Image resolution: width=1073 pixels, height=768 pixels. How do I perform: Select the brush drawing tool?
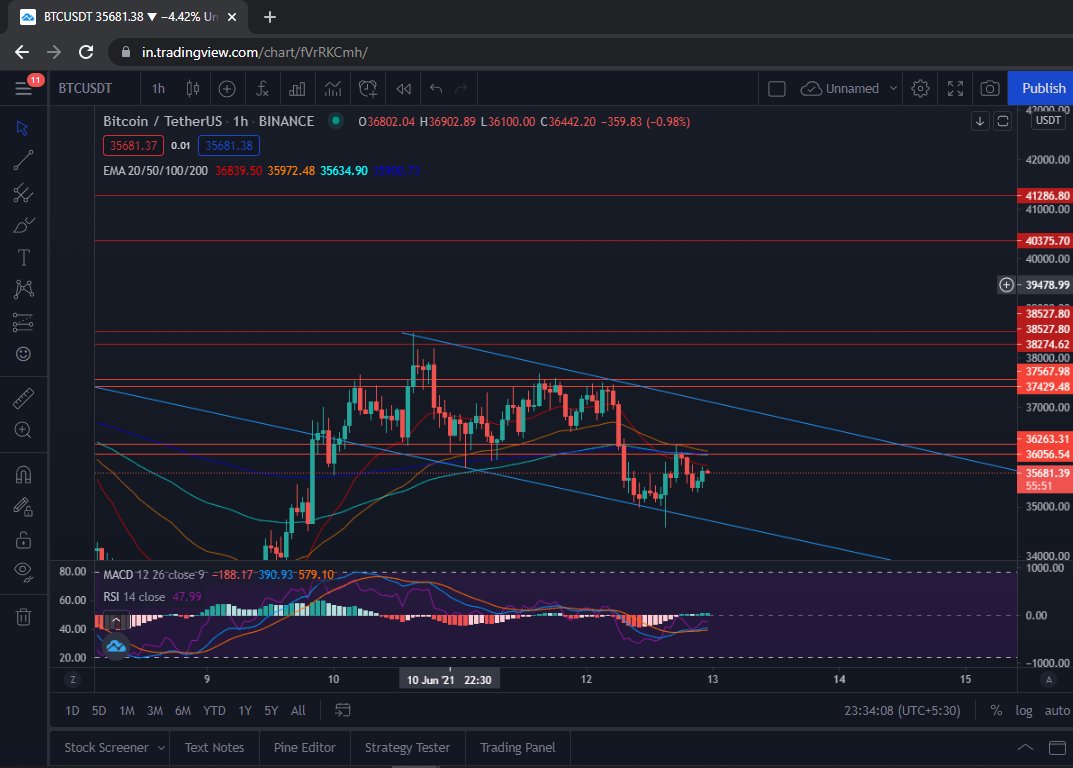pyautogui.click(x=23, y=225)
